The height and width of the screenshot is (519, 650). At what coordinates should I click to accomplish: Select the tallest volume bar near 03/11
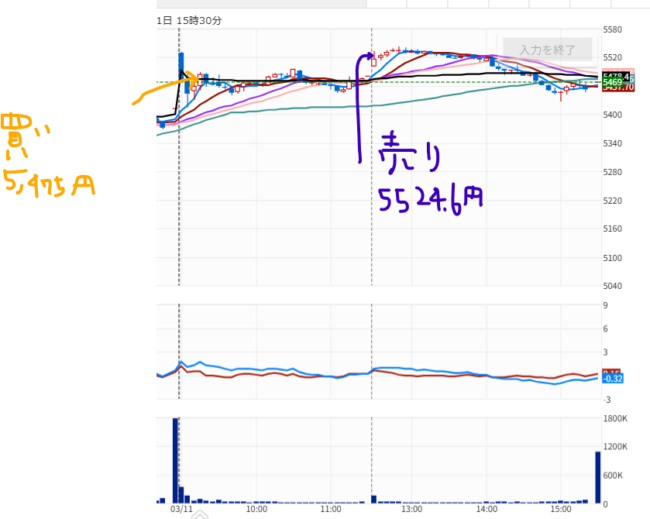pyautogui.click(x=176, y=460)
